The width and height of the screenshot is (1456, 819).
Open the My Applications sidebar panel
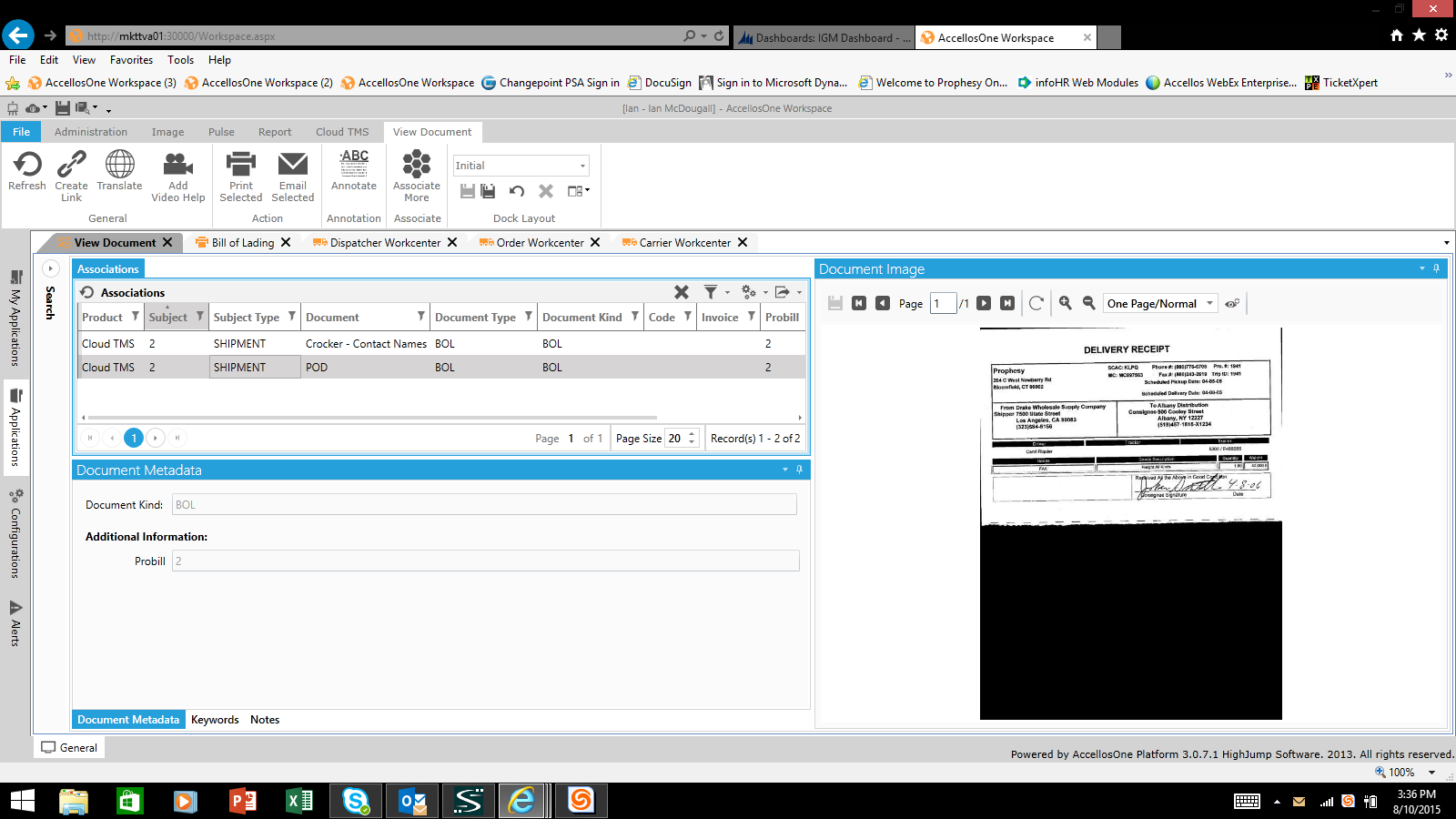(x=15, y=318)
